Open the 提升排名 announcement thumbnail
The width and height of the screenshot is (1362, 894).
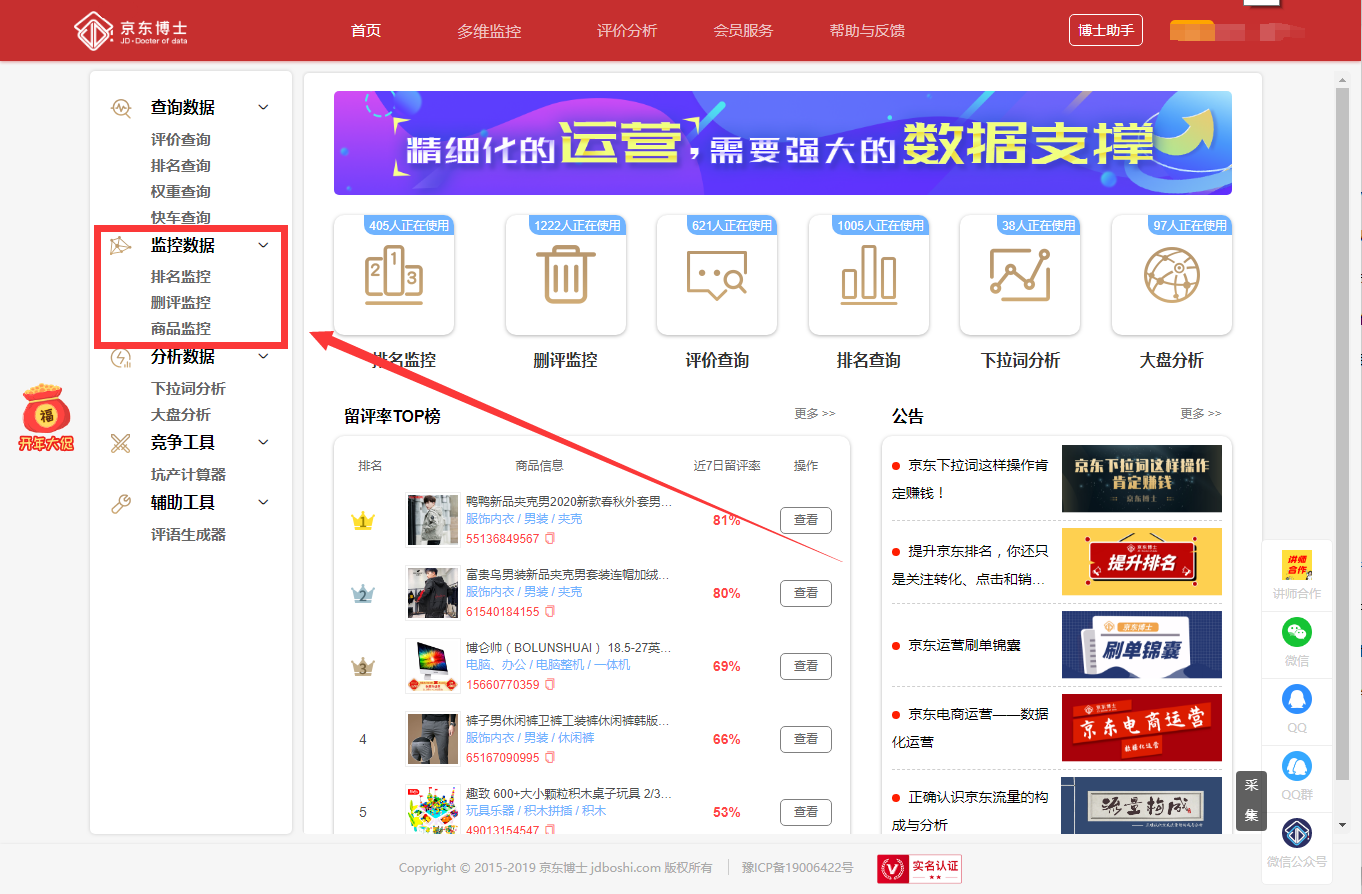[1142, 562]
